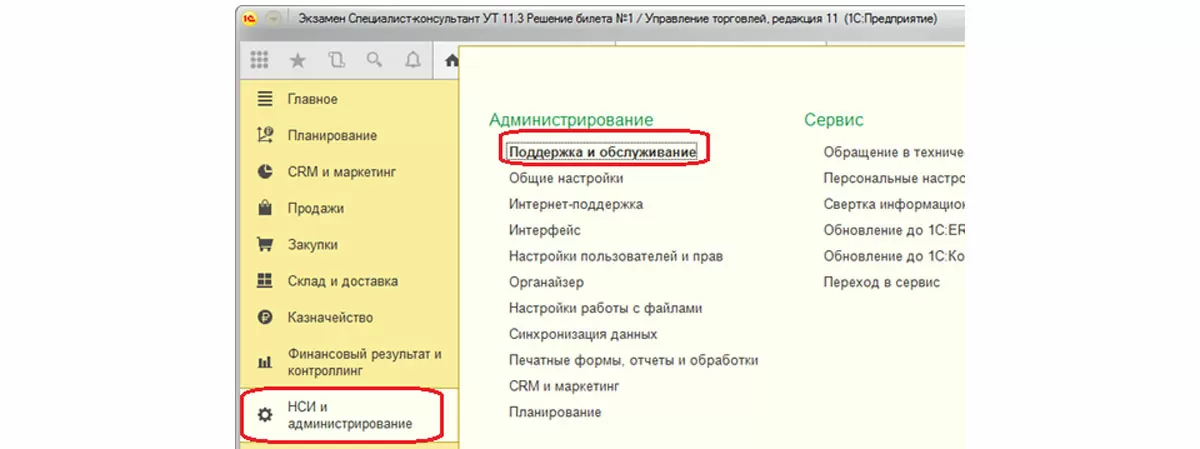Open Персональные настройки service link
1200x449 pixels.
click(893, 178)
